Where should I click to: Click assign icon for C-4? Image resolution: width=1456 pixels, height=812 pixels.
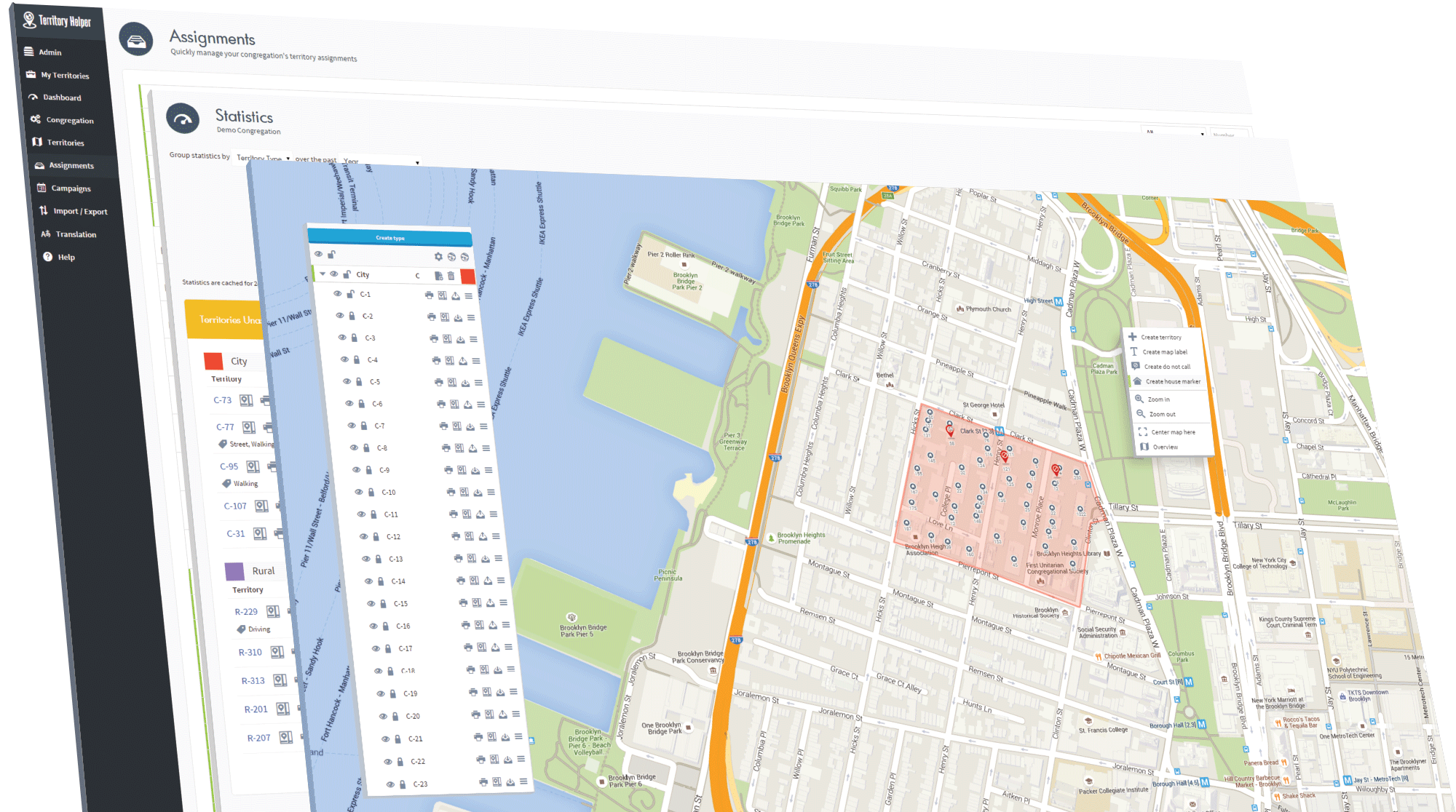(x=462, y=361)
